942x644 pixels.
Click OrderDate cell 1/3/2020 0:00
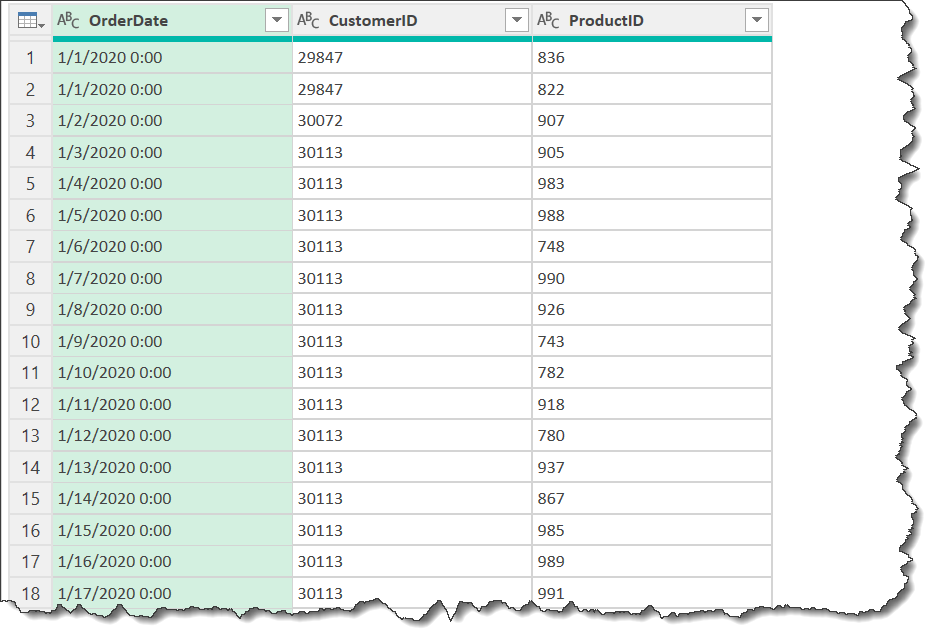[172, 153]
